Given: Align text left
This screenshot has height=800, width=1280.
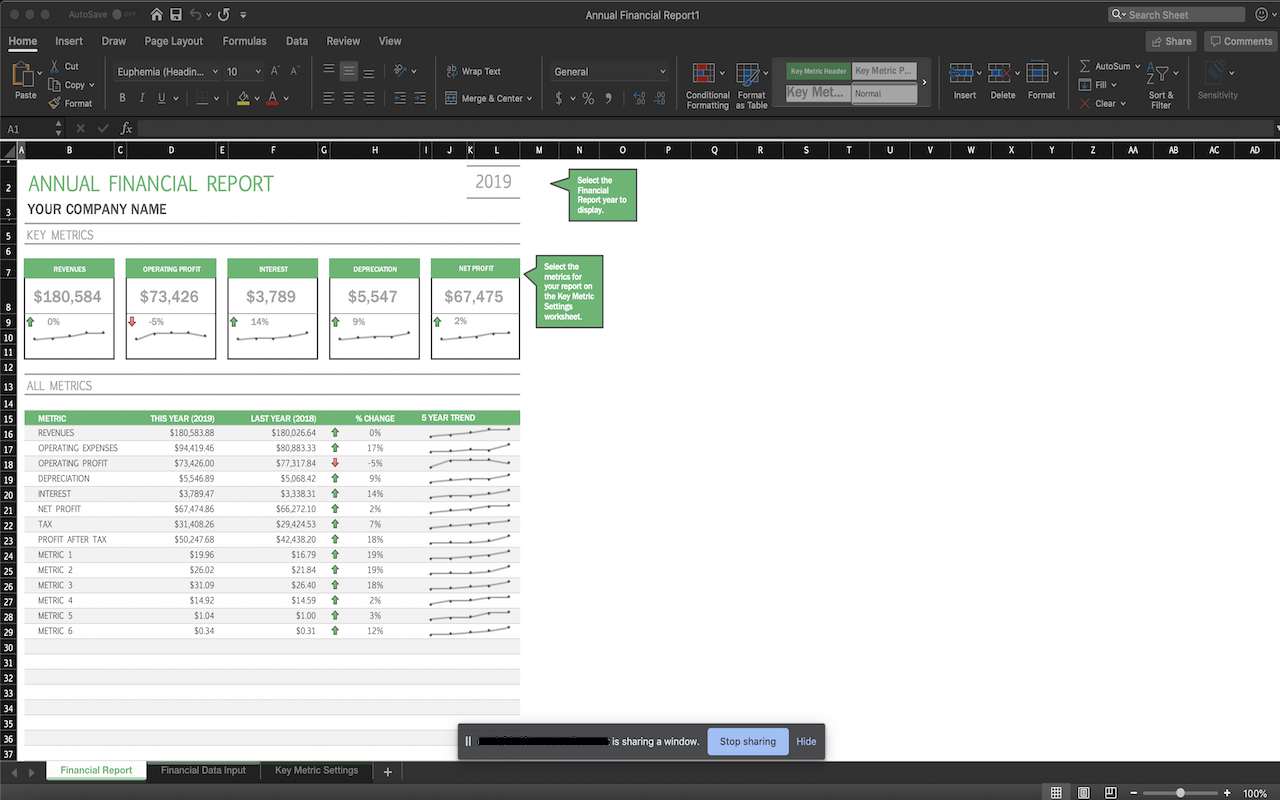Looking at the screenshot, I should [329, 98].
